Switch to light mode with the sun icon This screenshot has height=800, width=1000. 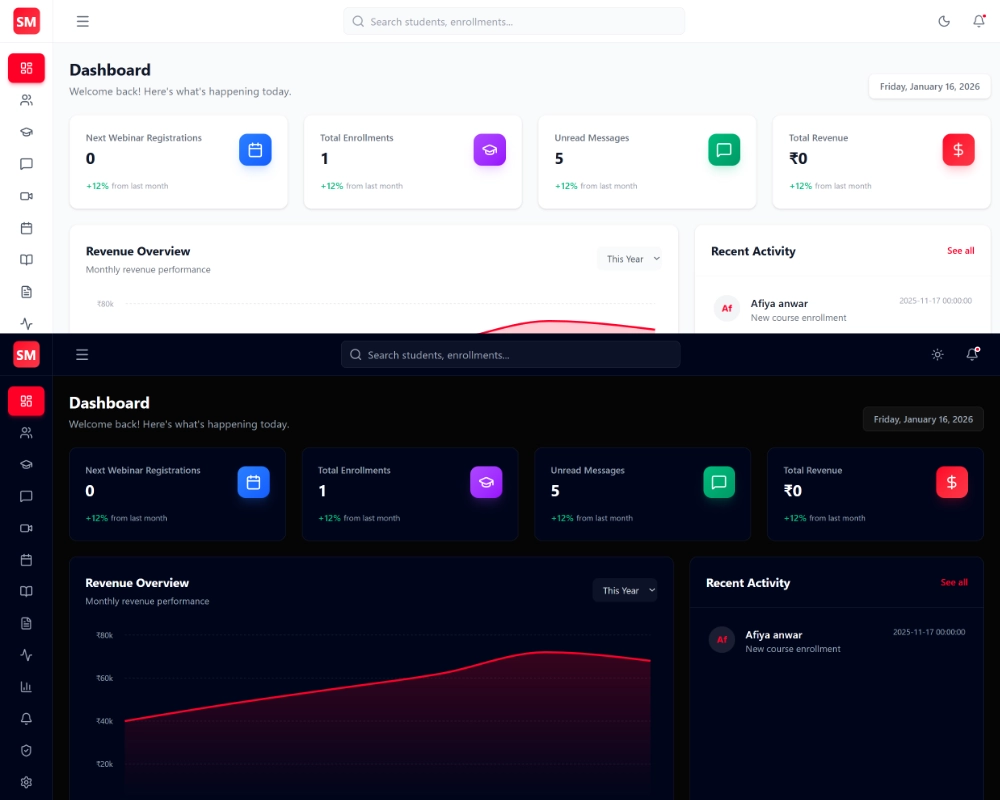click(938, 355)
